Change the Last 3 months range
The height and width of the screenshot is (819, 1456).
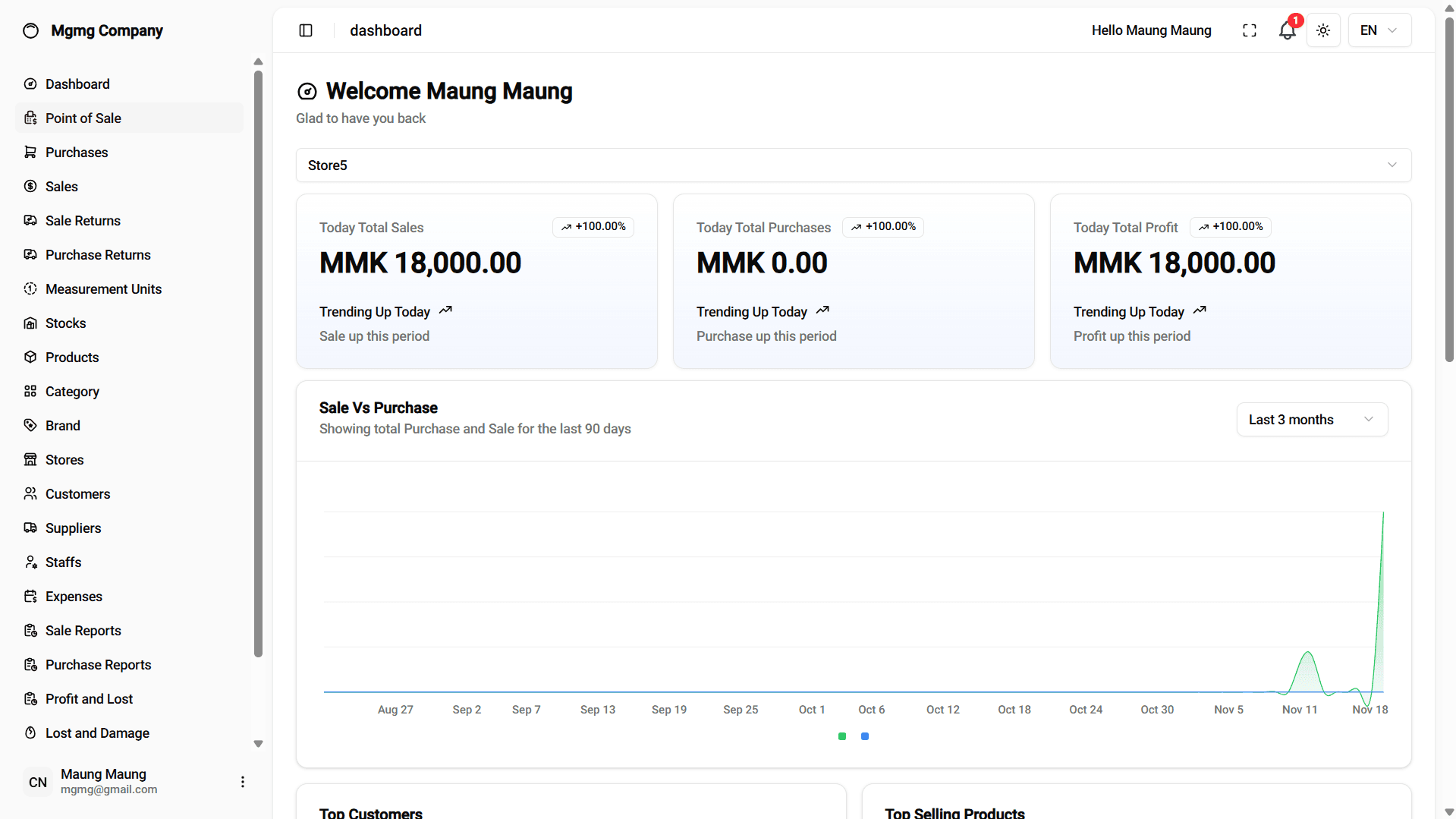tap(1312, 419)
